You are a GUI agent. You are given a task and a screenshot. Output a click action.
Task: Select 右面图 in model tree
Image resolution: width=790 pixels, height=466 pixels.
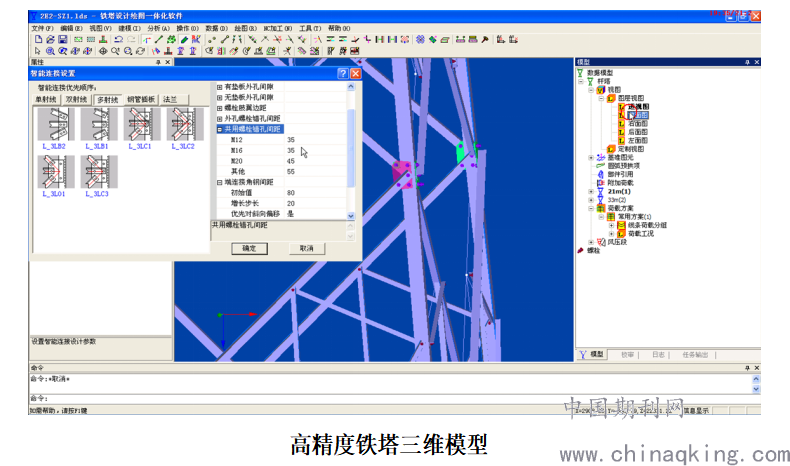(637, 123)
